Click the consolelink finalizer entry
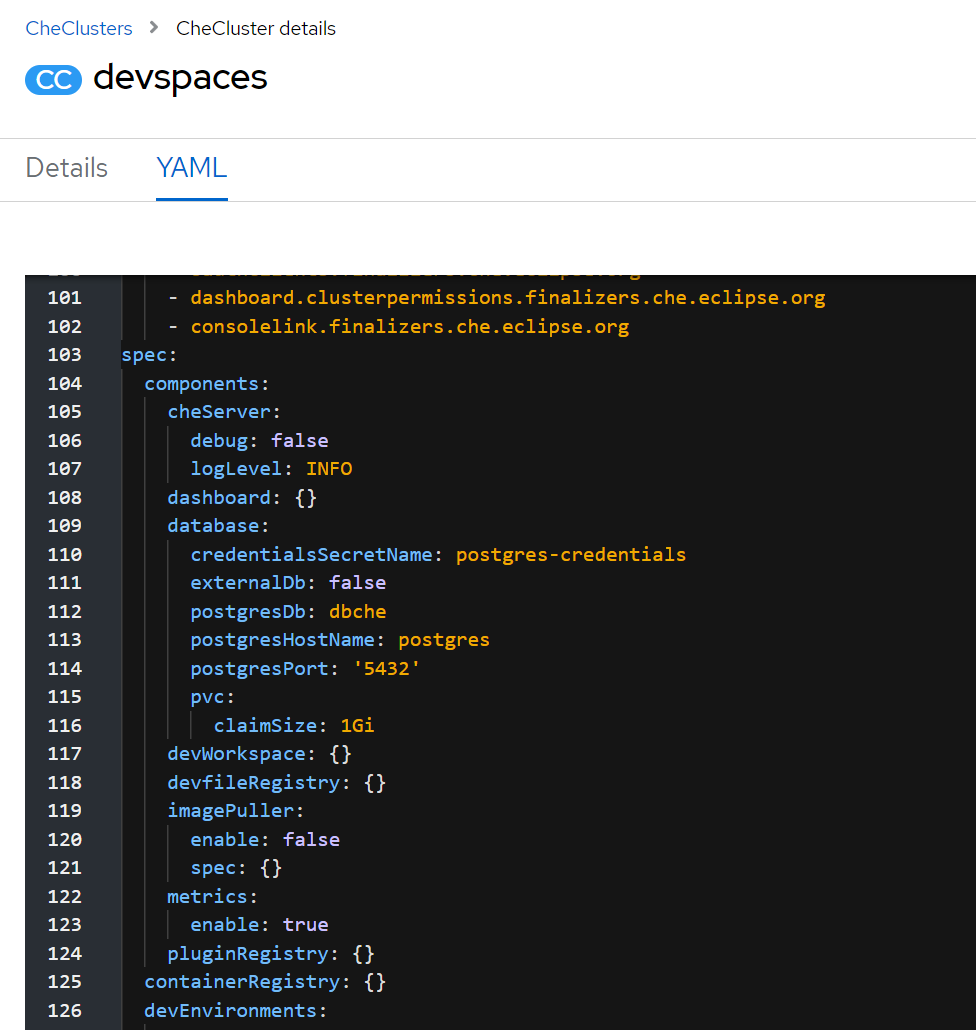Screen dimensions: 976x1030 [410, 326]
